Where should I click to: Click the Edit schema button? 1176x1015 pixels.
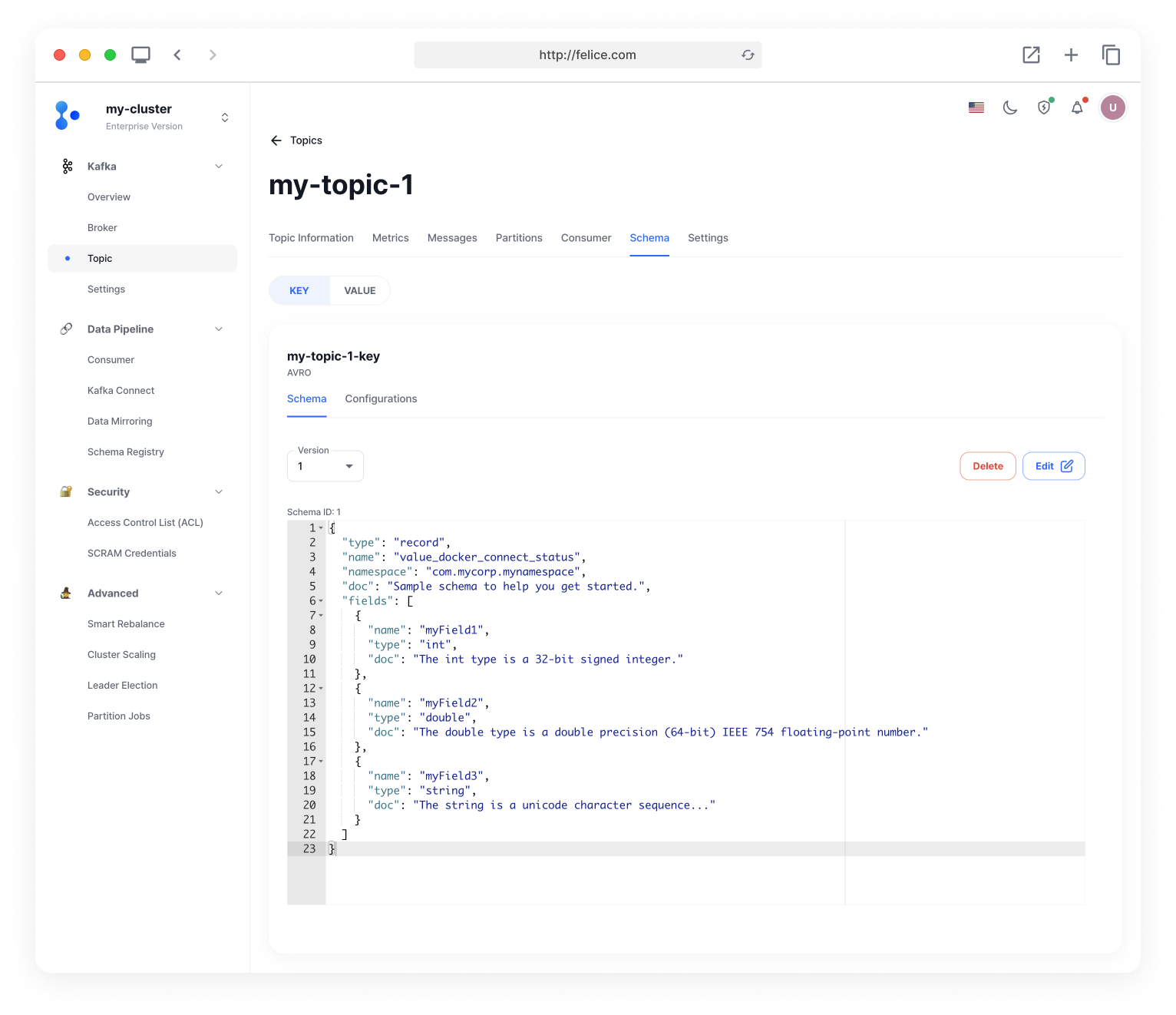click(x=1054, y=466)
